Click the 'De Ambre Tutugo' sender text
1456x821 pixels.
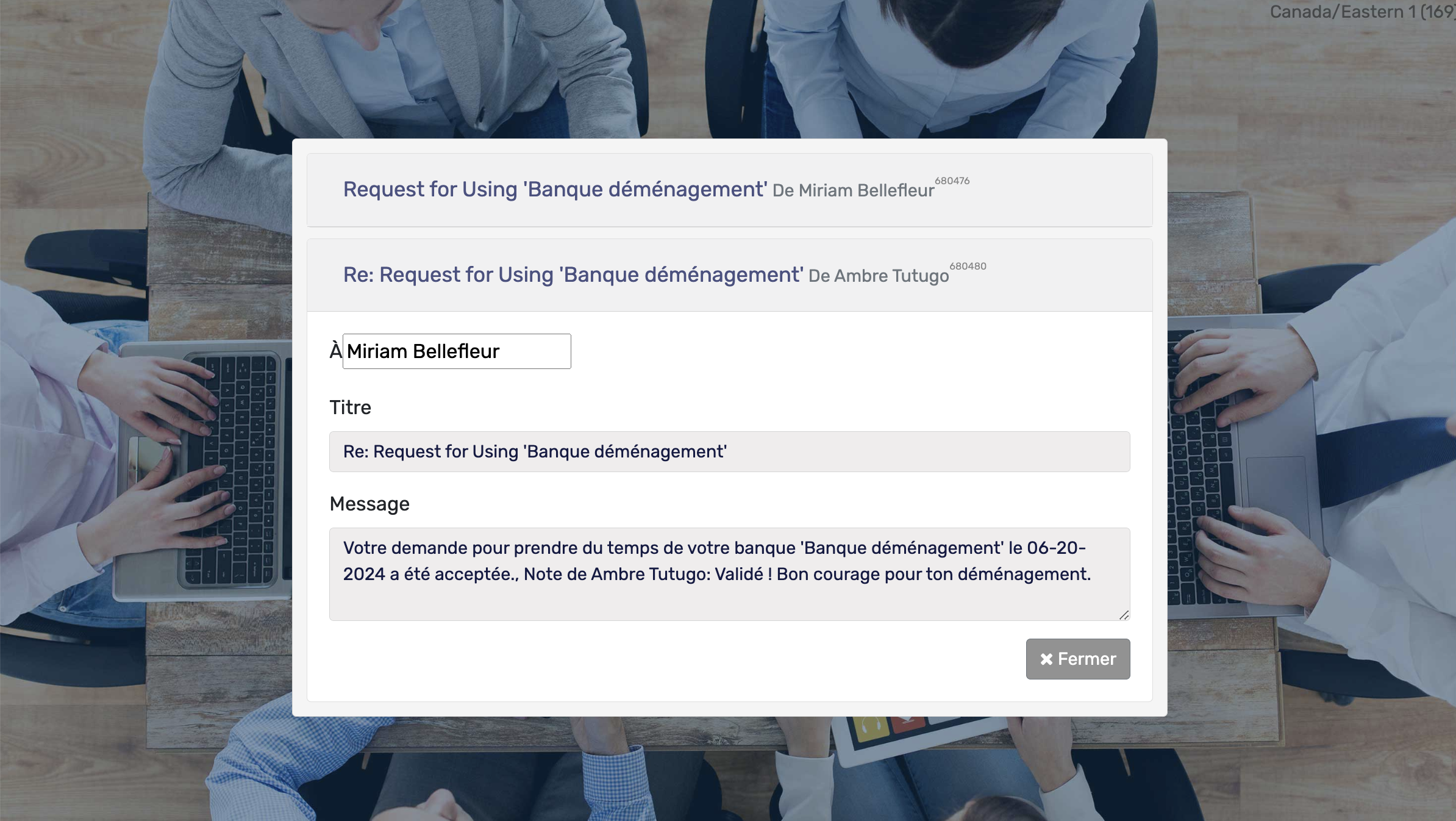coord(878,276)
